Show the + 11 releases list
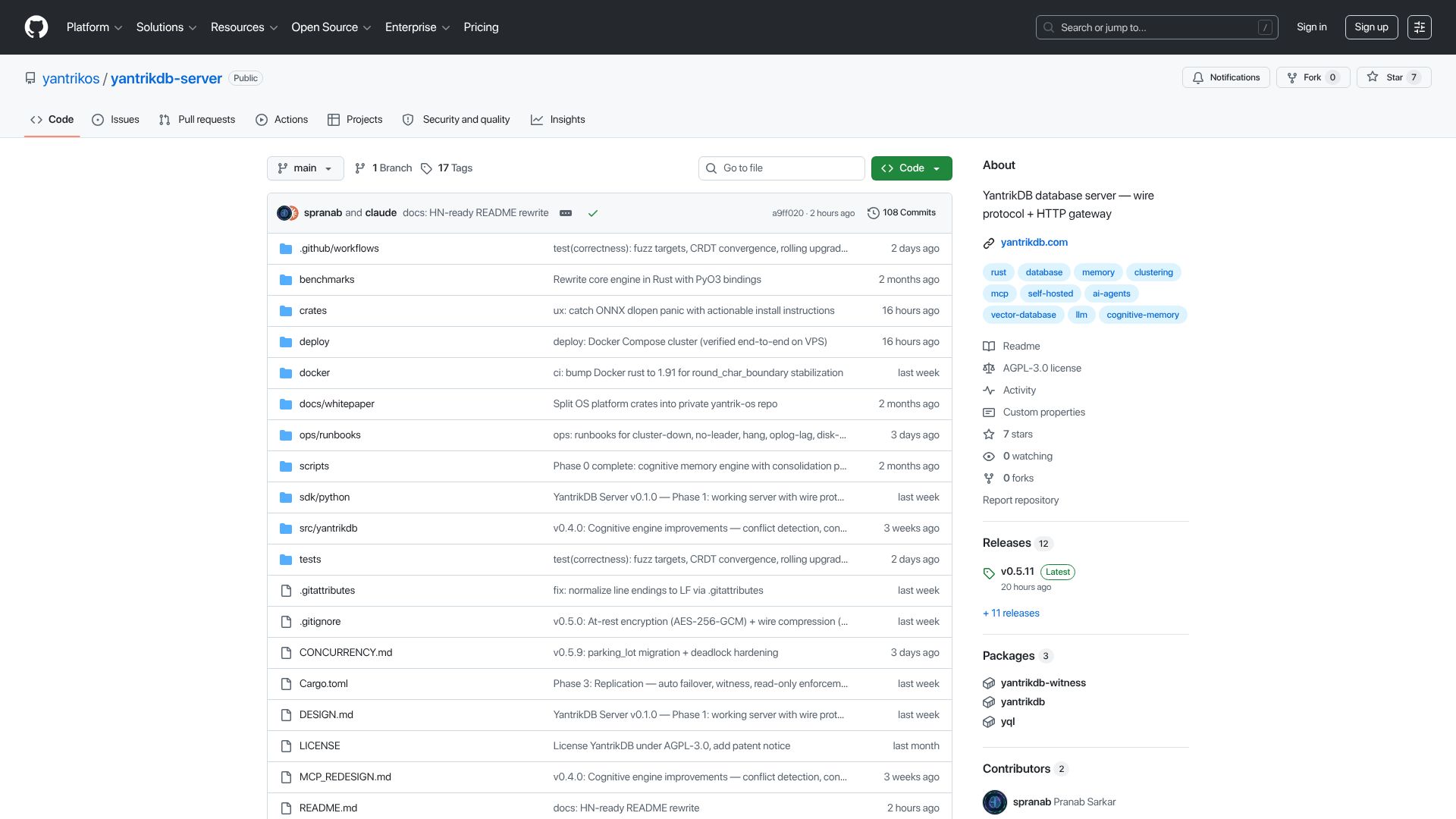 click(1011, 613)
